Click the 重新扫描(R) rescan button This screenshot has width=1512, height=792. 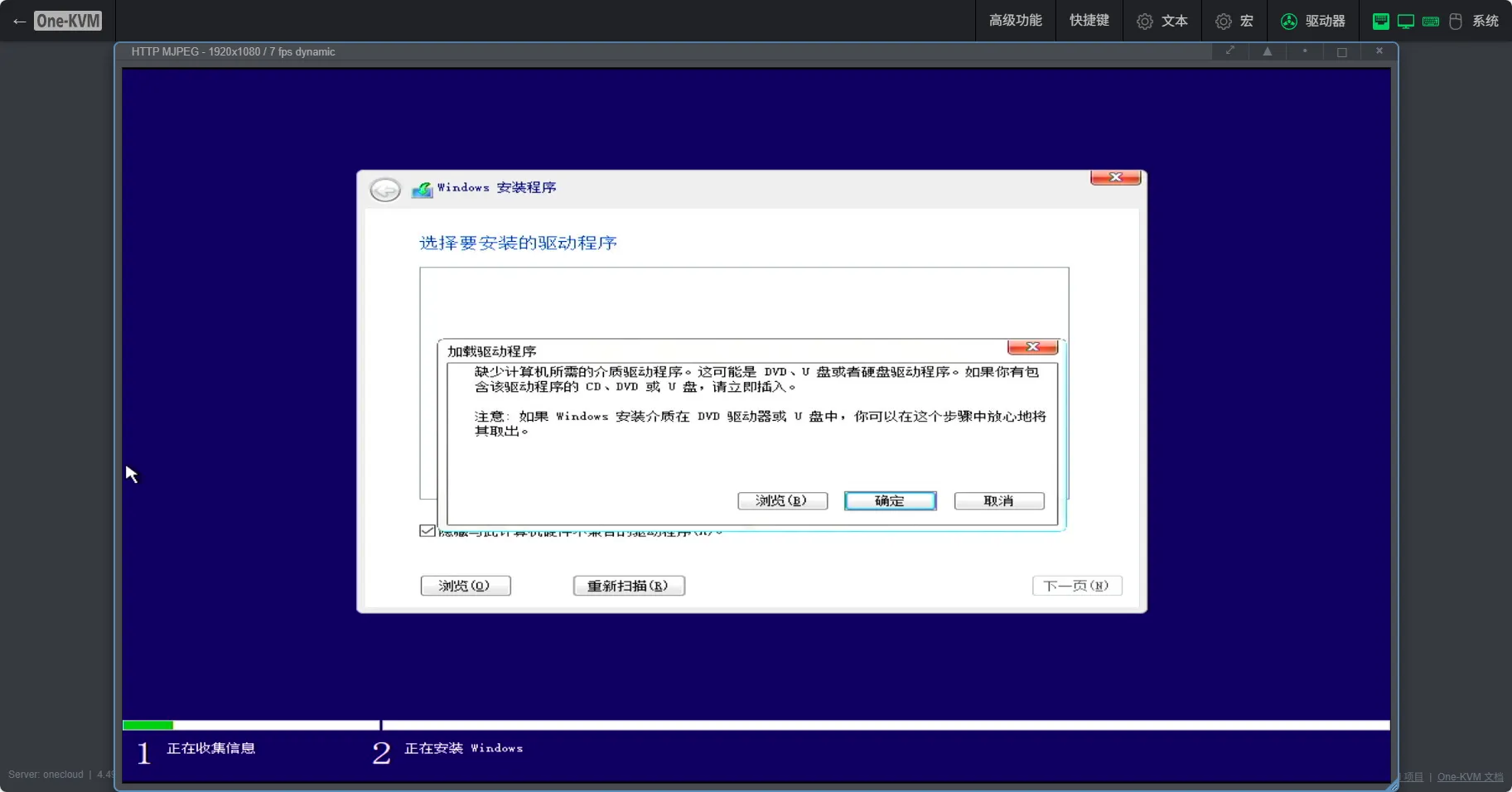pyautogui.click(x=629, y=586)
